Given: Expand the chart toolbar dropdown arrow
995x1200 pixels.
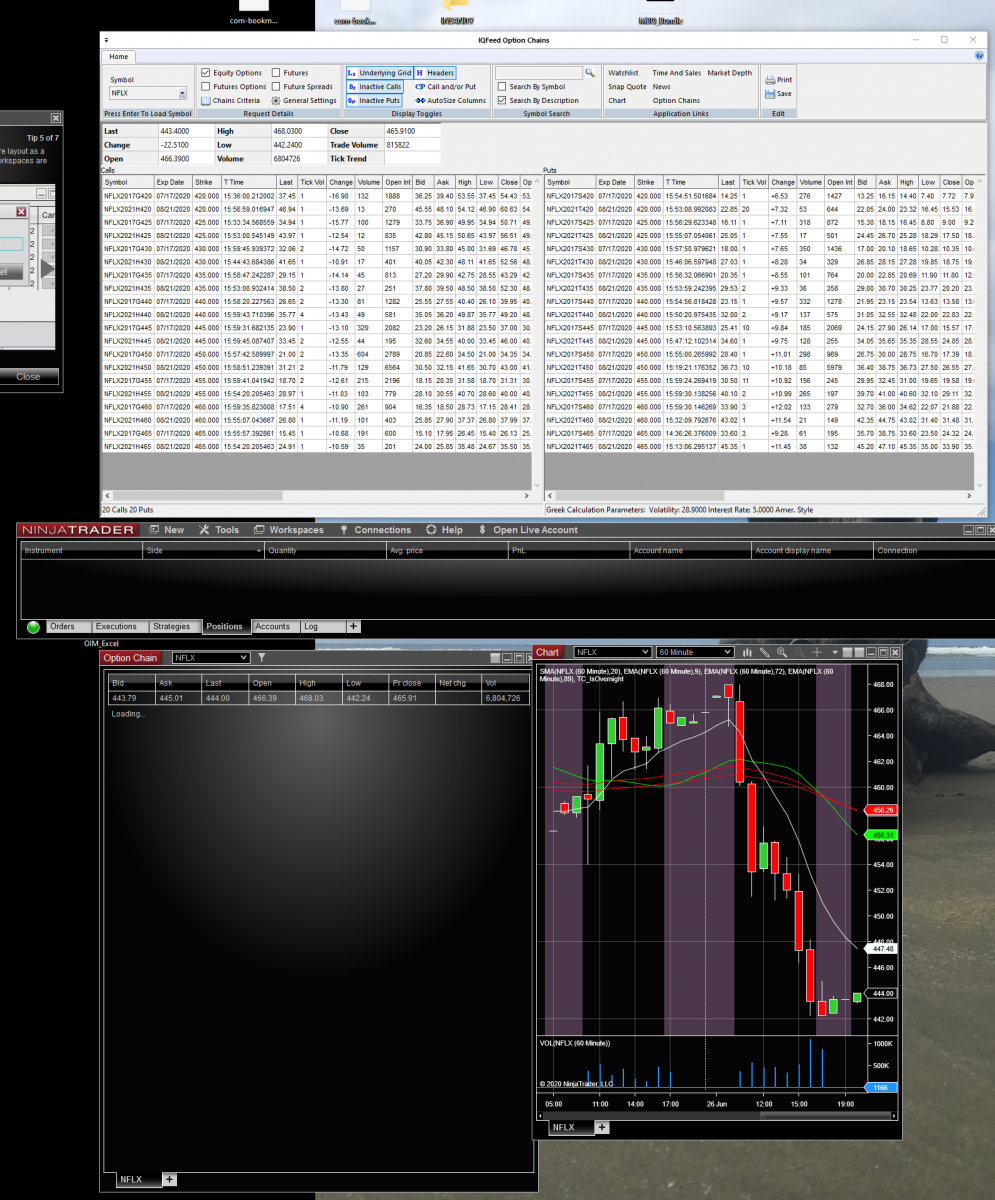Looking at the screenshot, I should 834,652.
